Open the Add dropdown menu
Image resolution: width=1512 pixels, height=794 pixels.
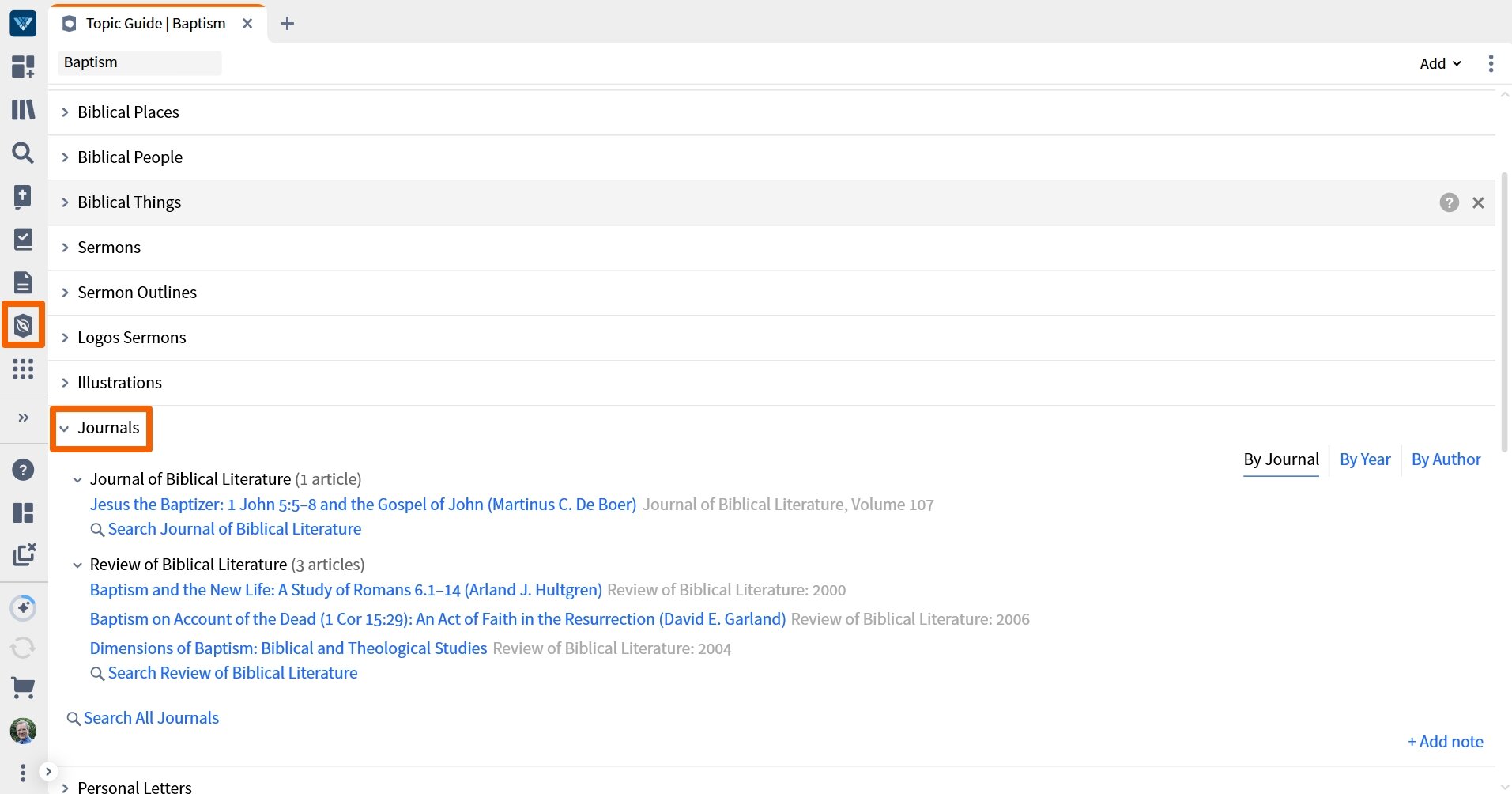(1440, 63)
